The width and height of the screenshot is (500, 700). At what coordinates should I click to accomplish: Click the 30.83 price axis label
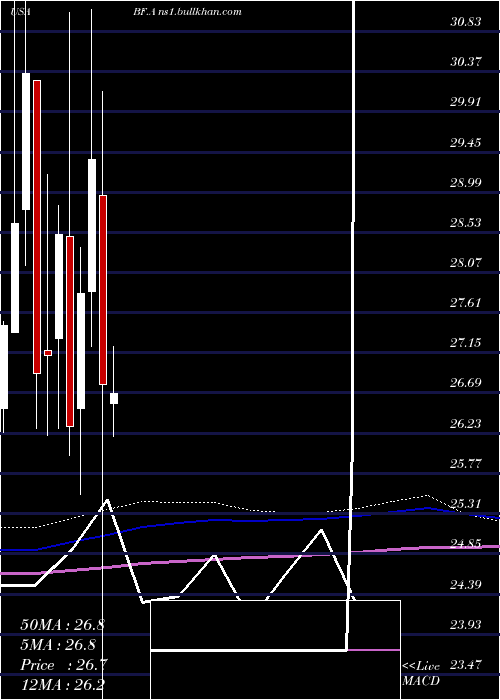(x=466, y=21)
